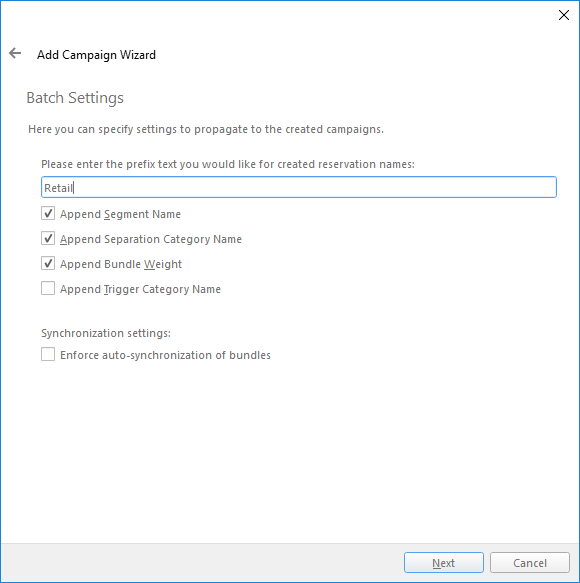
Task: Go back using the wizard's back arrow
Action: [x=15, y=53]
